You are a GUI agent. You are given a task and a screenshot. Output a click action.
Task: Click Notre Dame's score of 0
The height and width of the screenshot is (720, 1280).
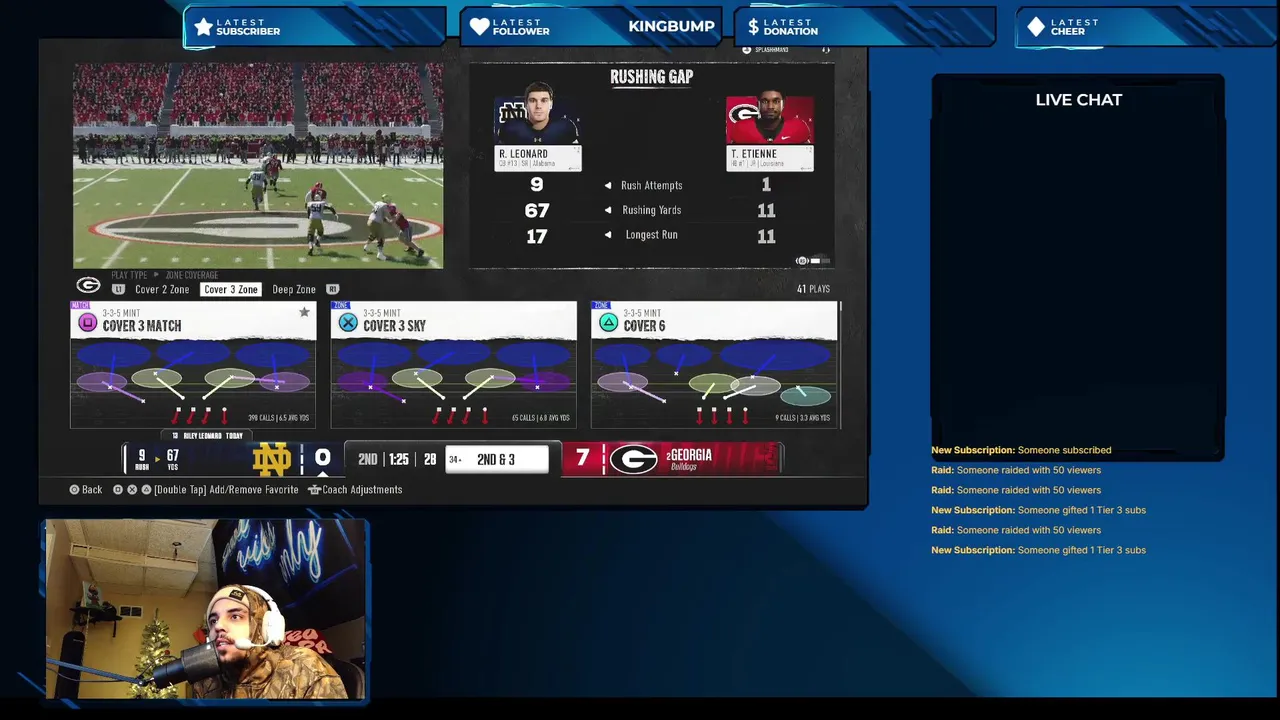pyautogui.click(x=322, y=458)
